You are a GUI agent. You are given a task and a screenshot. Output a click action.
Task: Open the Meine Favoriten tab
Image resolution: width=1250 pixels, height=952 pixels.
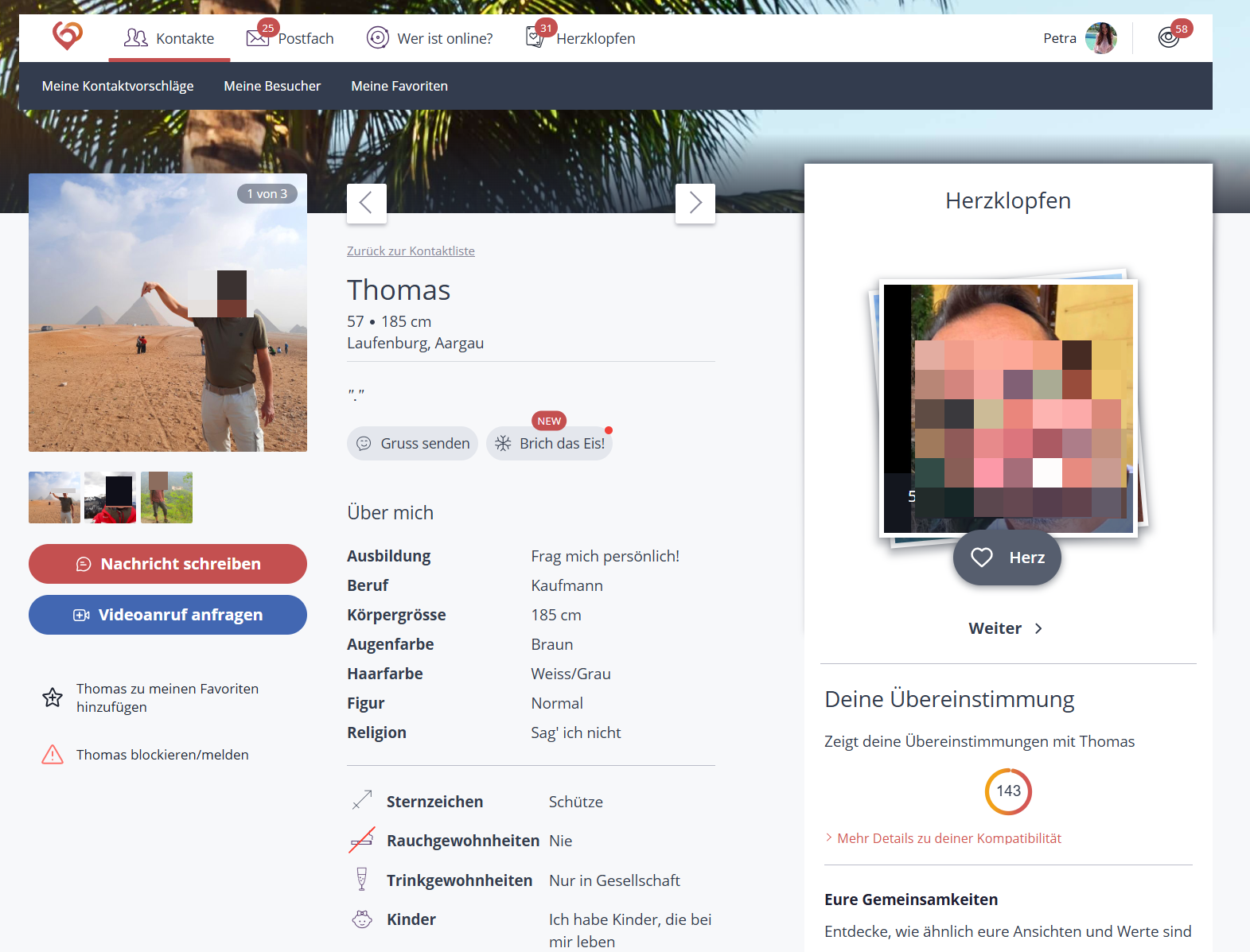pyautogui.click(x=399, y=86)
